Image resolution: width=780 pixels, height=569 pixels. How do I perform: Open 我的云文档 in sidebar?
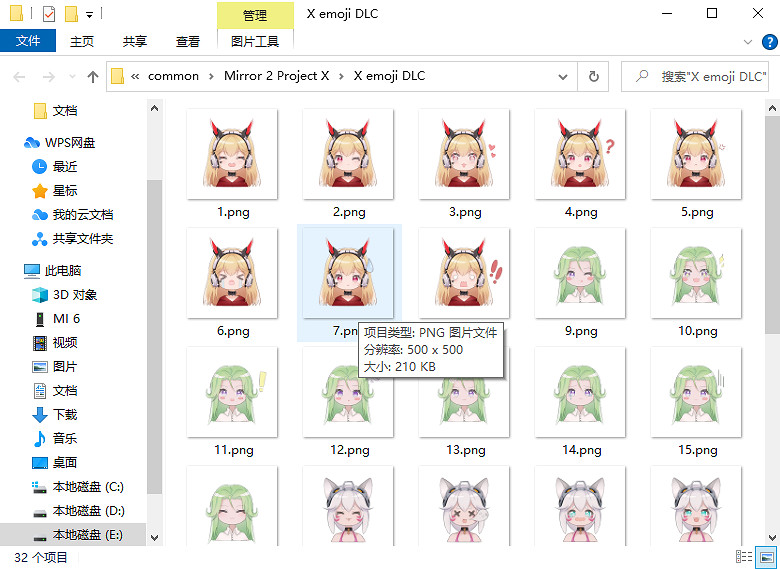tap(73, 215)
